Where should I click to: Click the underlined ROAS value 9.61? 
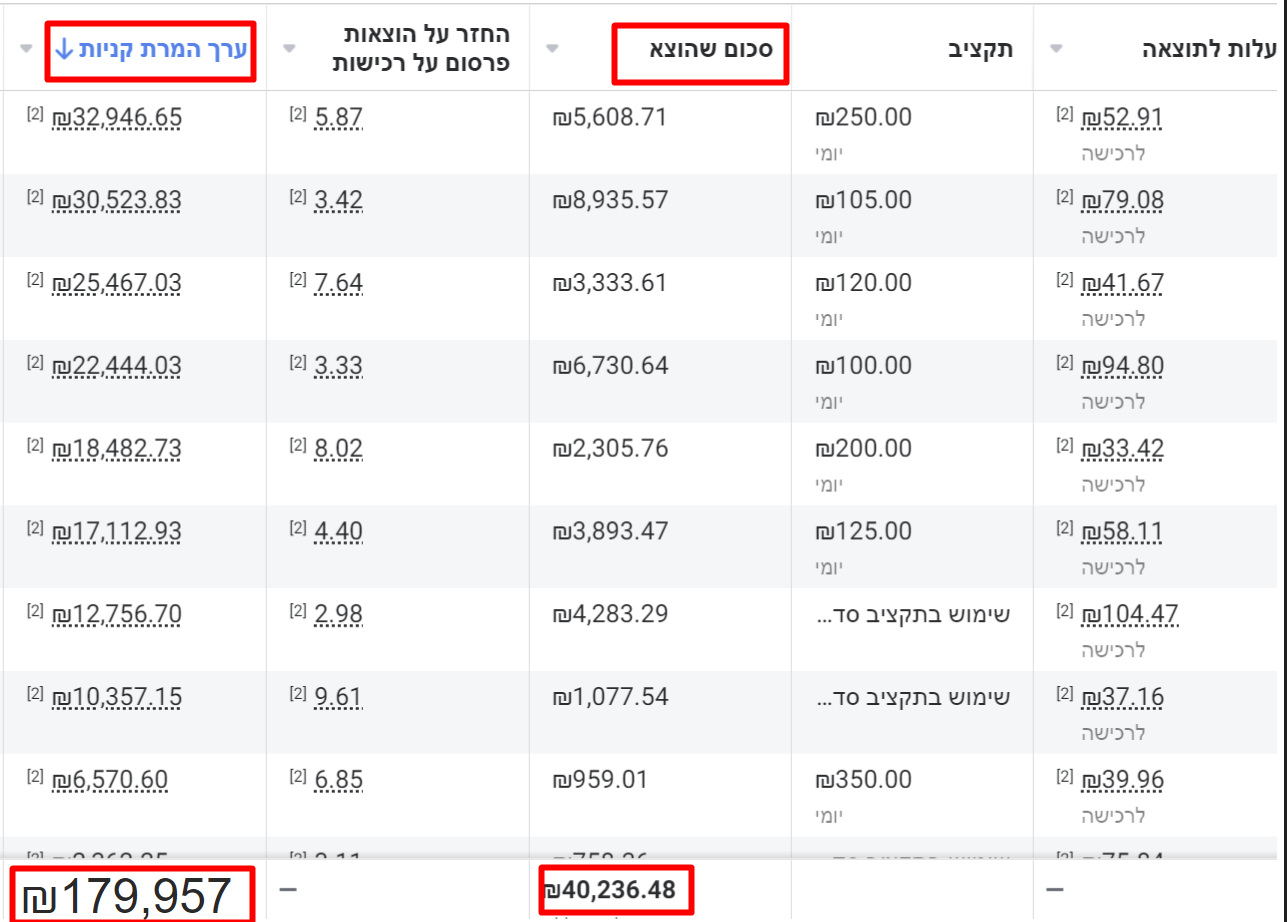[338, 697]
